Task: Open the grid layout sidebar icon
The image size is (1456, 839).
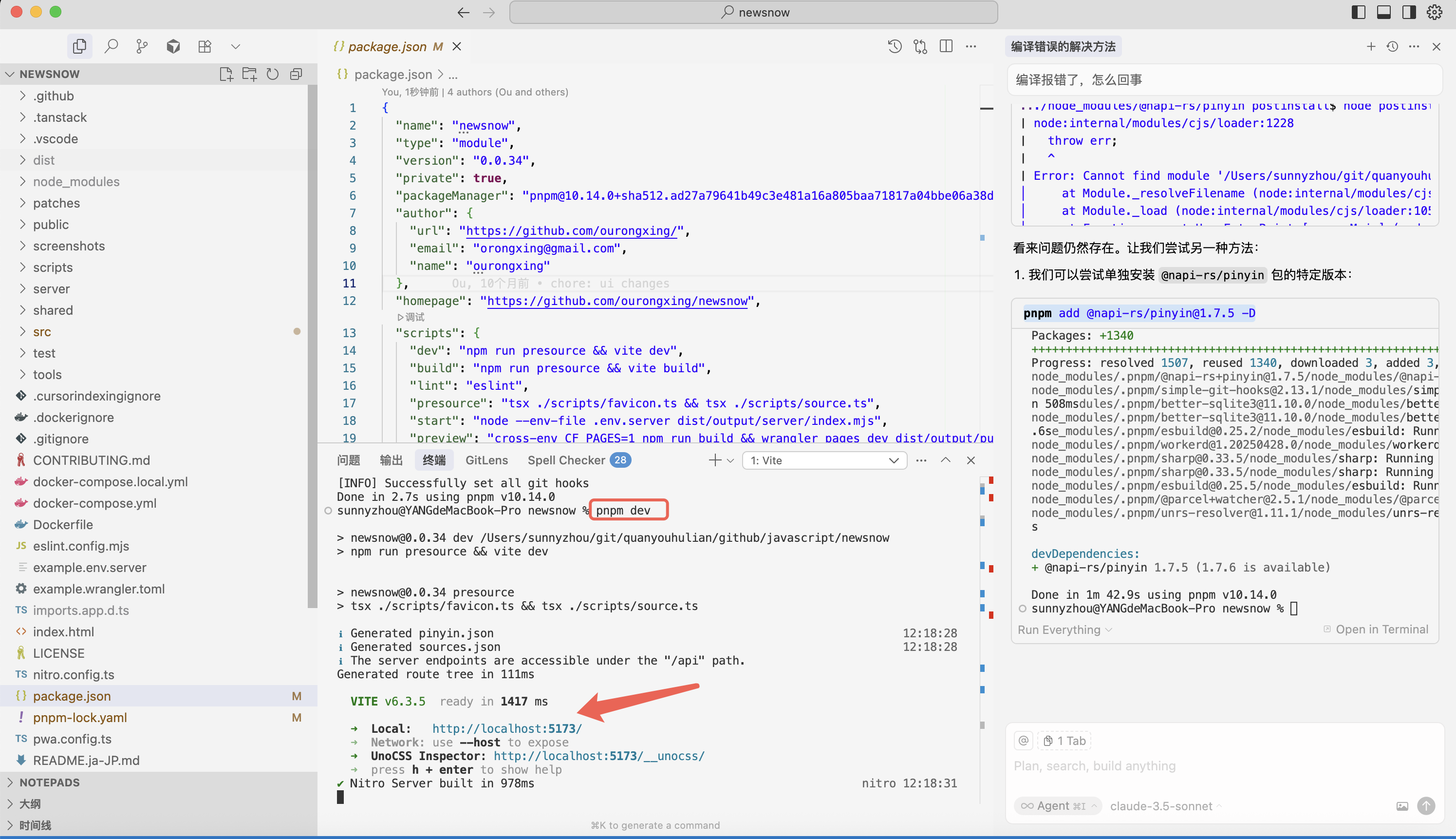Action: tap(205, 46)
